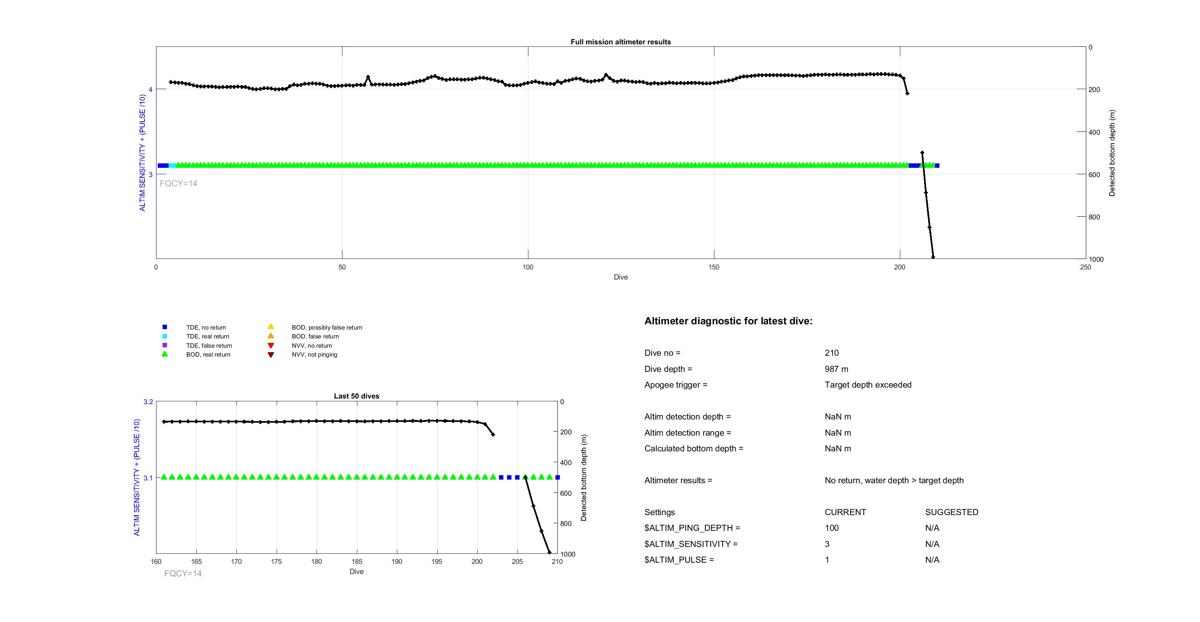The image size is (1200, 622).
Task: Click 'FQCY=14' annotation in full mission chart
Action: click(x=179, y=183)
